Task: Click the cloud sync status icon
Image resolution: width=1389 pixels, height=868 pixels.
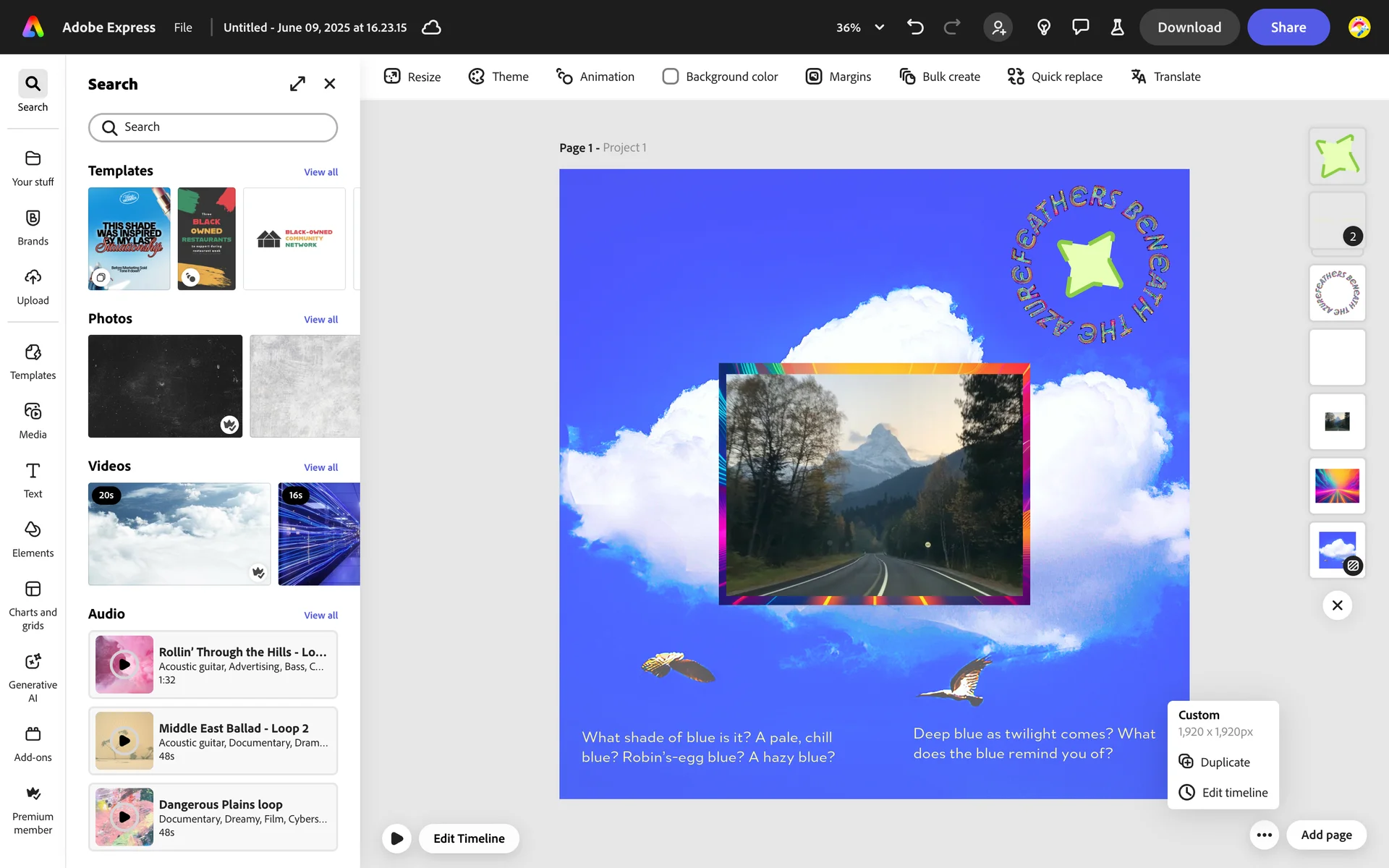Action: click(432, 27)
